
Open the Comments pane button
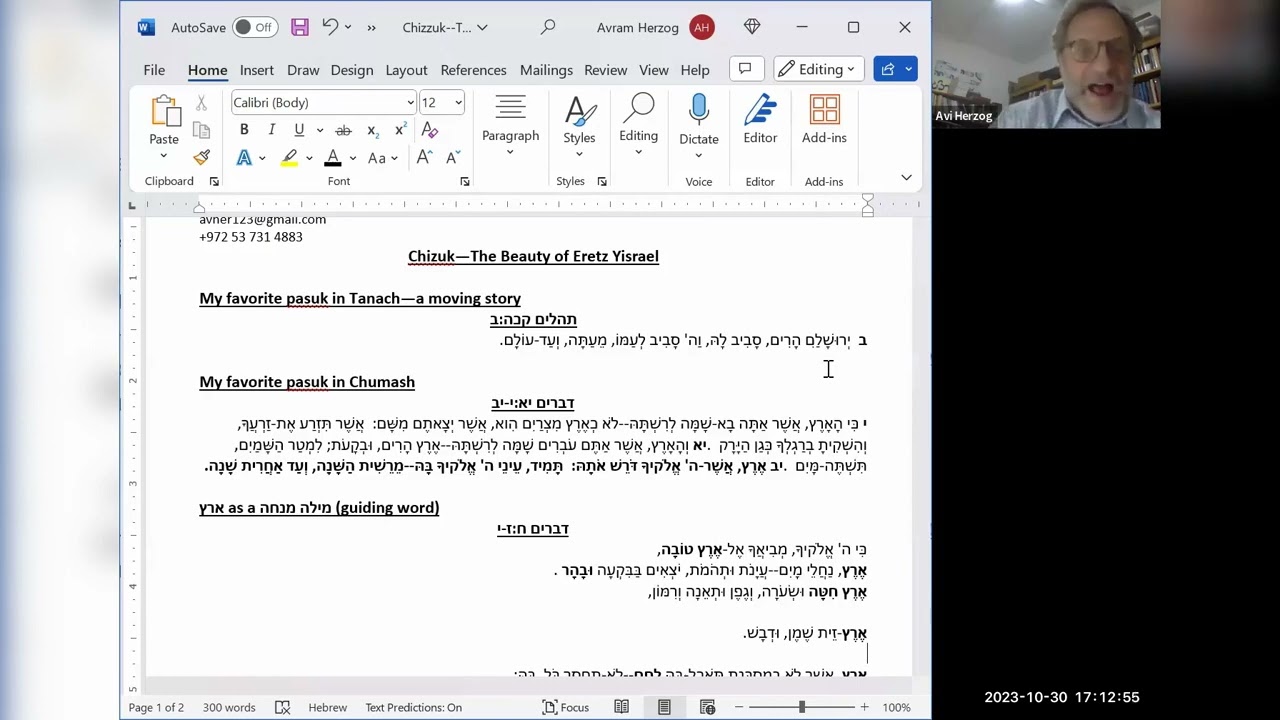tap(745, 69)
